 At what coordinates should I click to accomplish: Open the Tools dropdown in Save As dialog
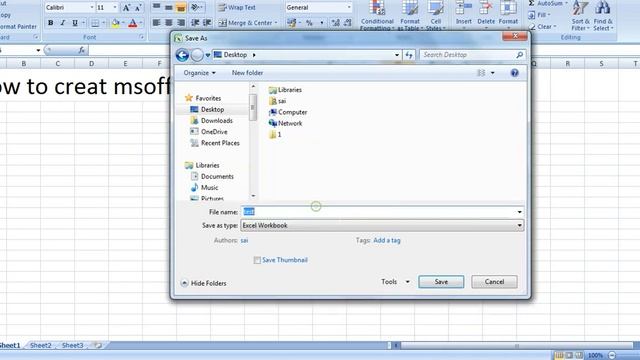(395, 282)
